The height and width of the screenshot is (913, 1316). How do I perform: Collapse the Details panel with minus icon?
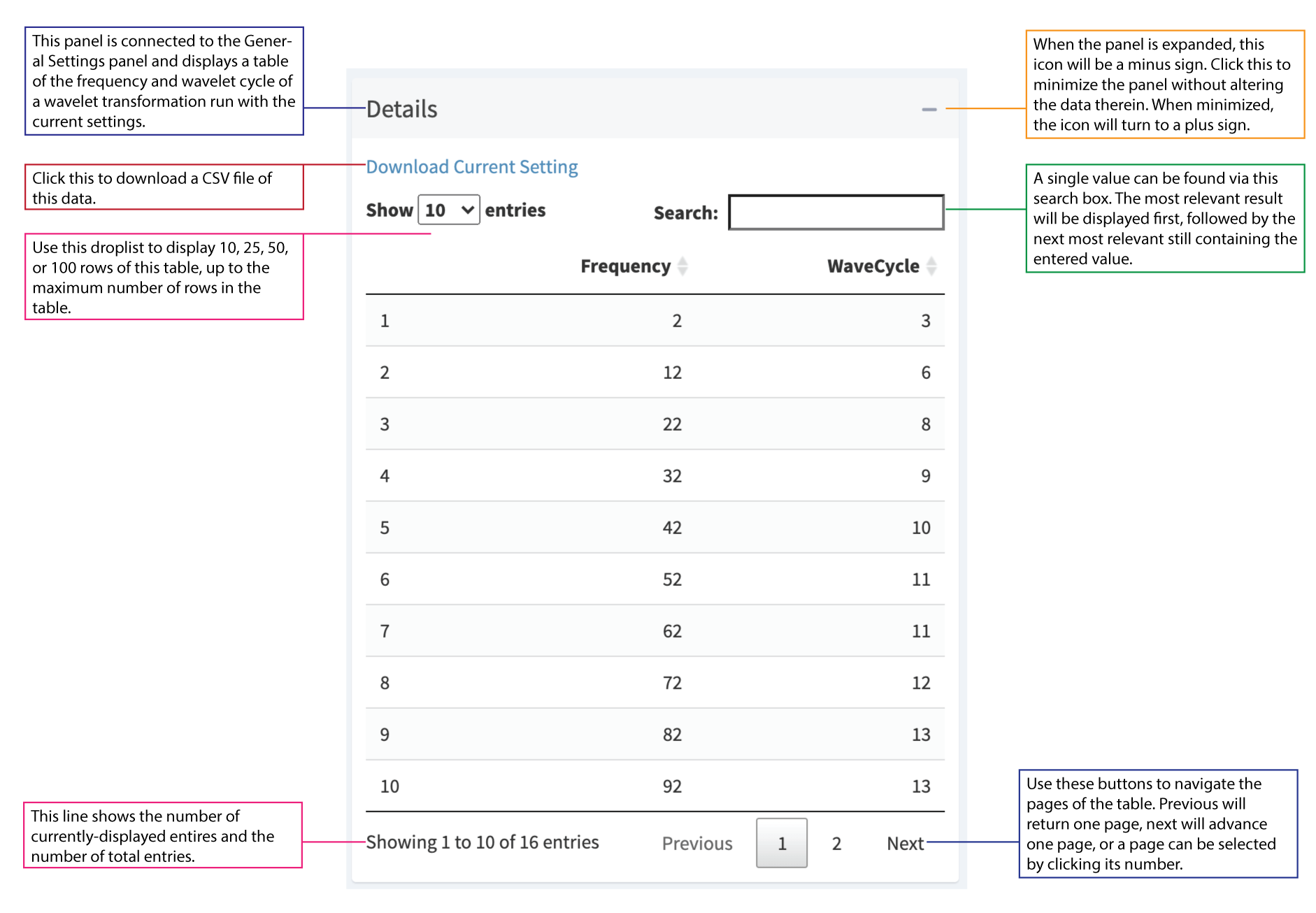(929, 110)
